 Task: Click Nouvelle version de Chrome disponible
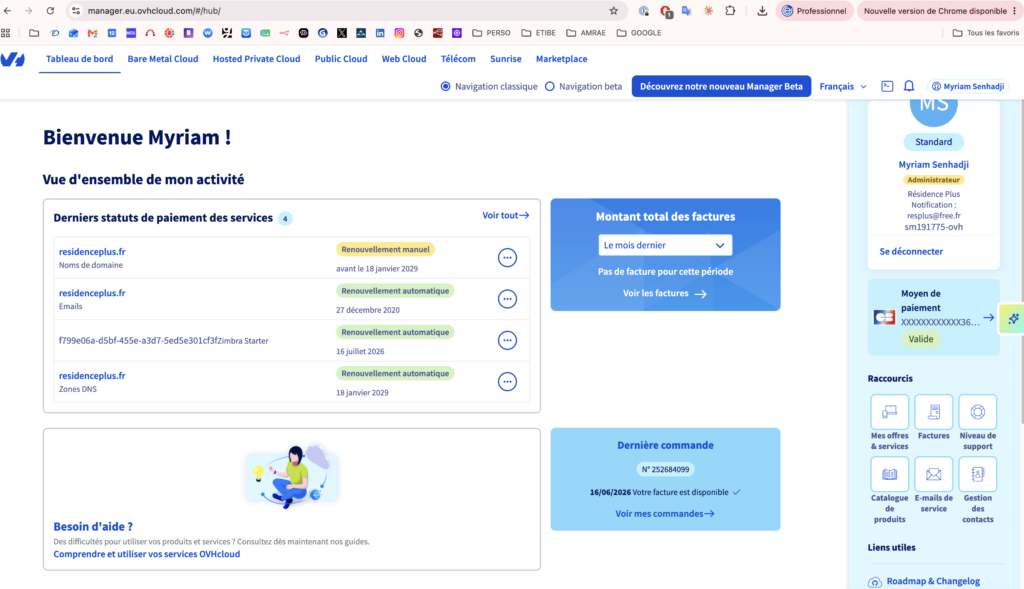coord(935,10)
